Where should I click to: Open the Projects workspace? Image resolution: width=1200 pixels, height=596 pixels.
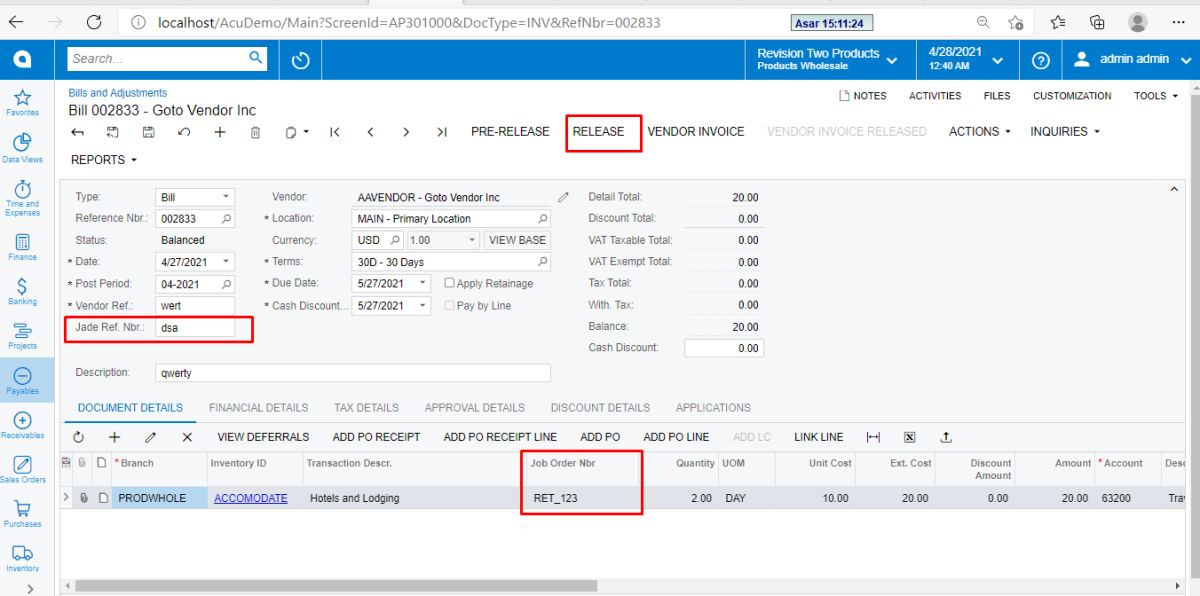click(22, 335)
